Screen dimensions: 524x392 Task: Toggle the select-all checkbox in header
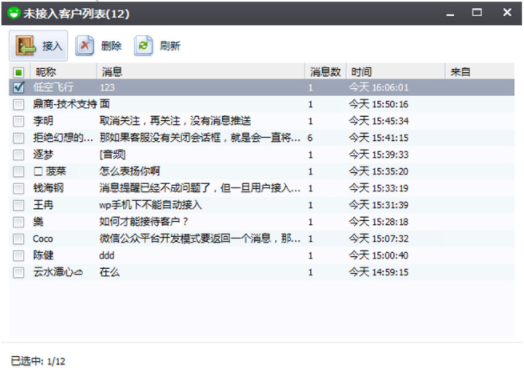coord(19,72)
